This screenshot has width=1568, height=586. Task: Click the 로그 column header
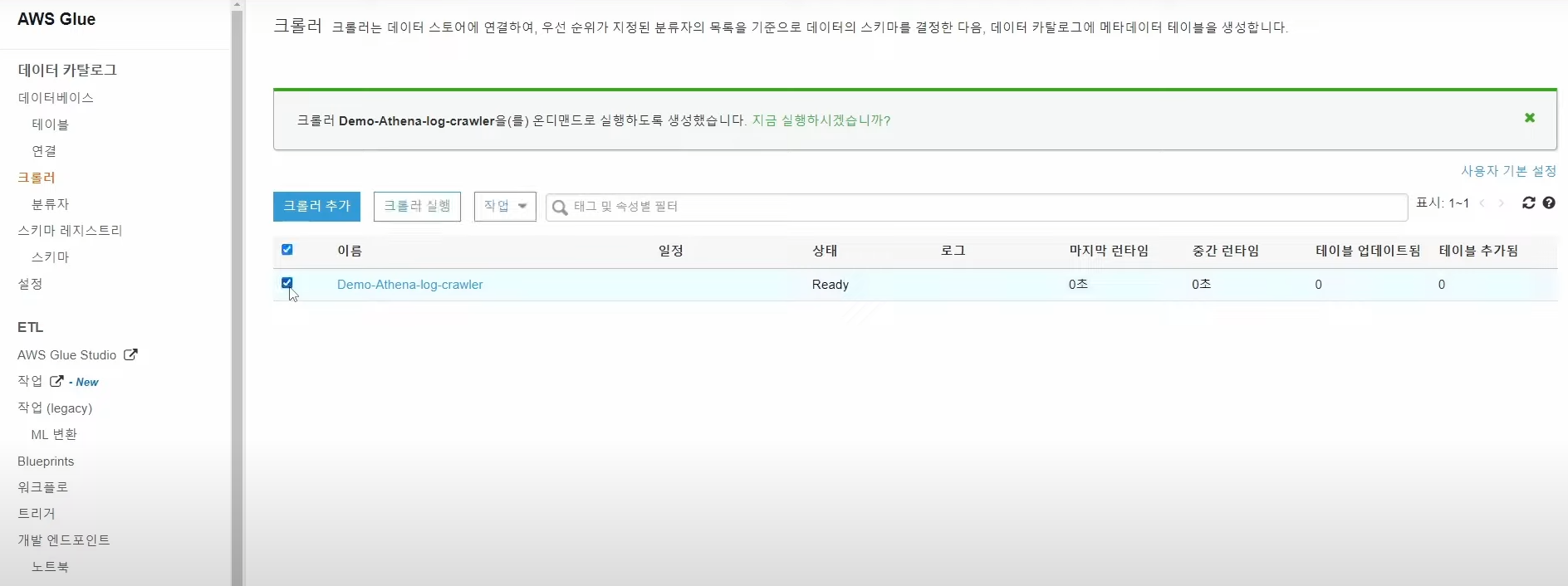(953, 251)
